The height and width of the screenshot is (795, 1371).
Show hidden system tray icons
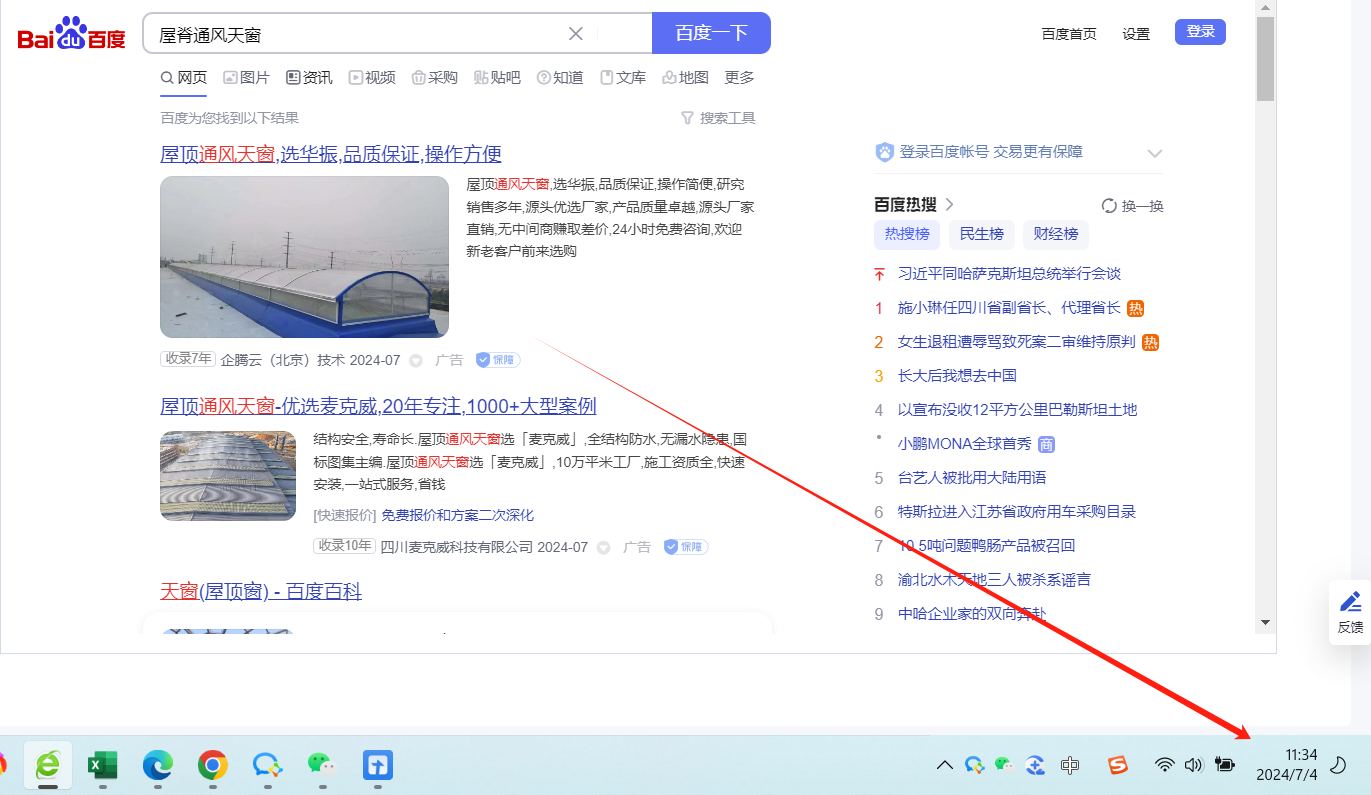[x=944, y=766]
